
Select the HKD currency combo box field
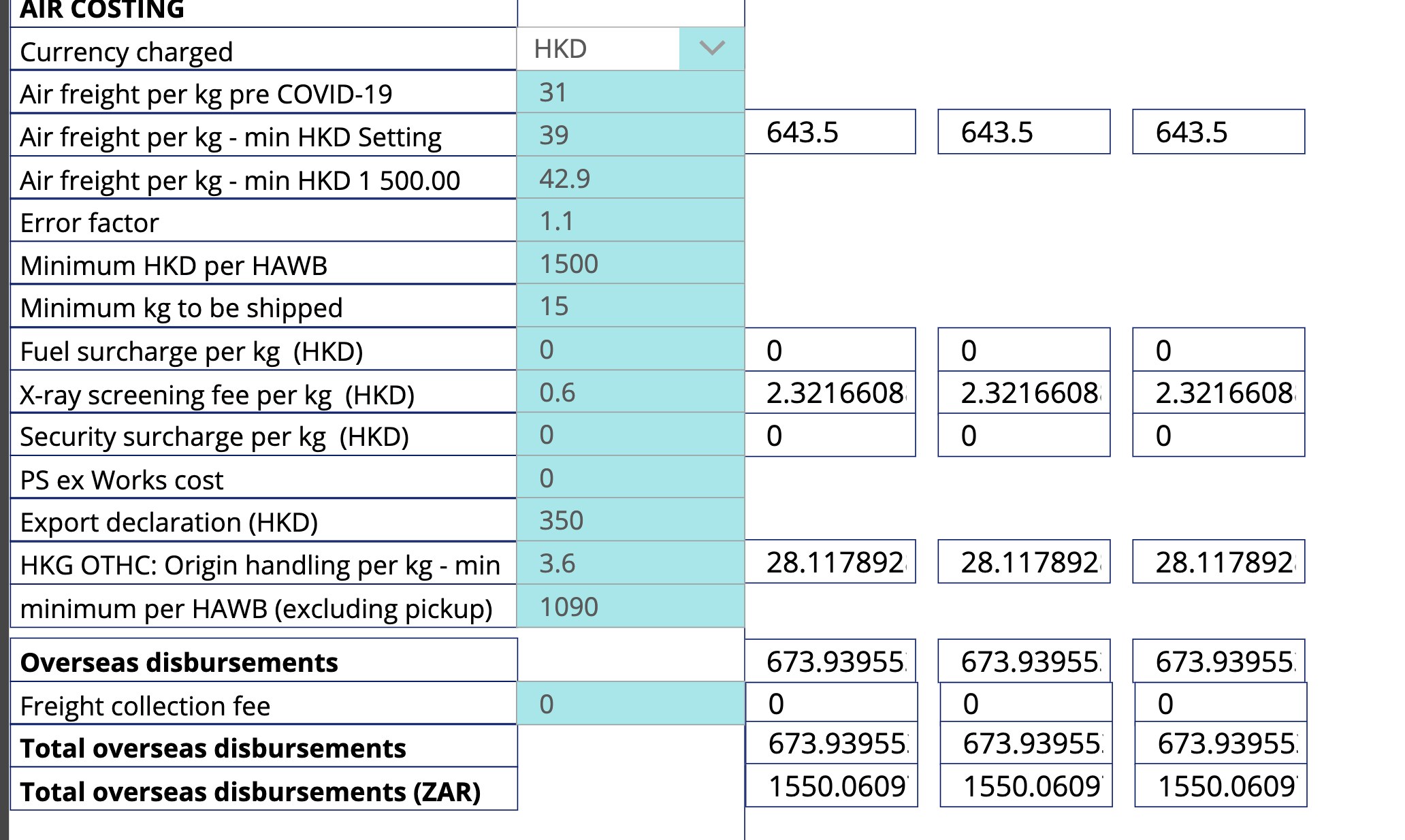(x=630, y=48)
